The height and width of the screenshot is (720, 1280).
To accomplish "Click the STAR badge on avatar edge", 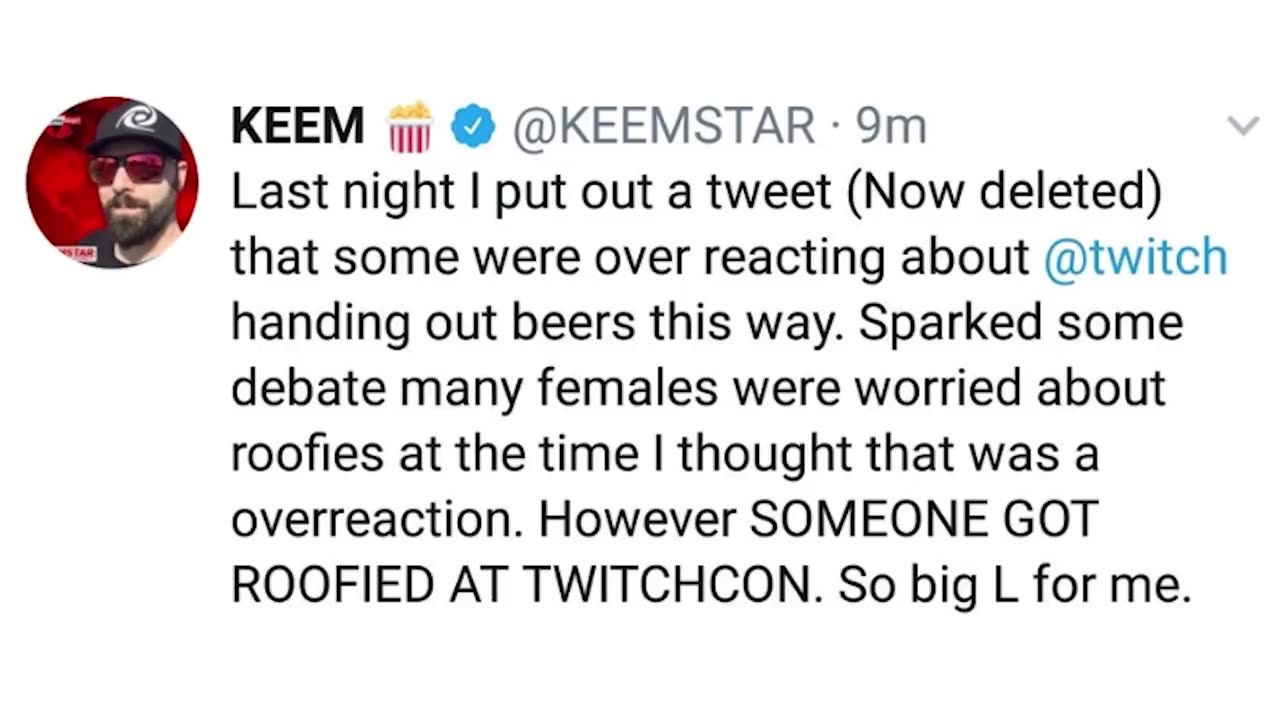I will coord(80,252).
